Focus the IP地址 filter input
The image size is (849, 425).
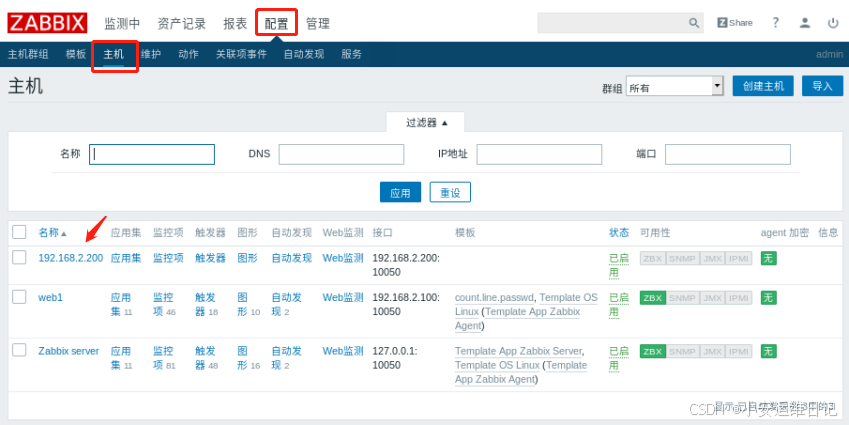pos(539,154)
